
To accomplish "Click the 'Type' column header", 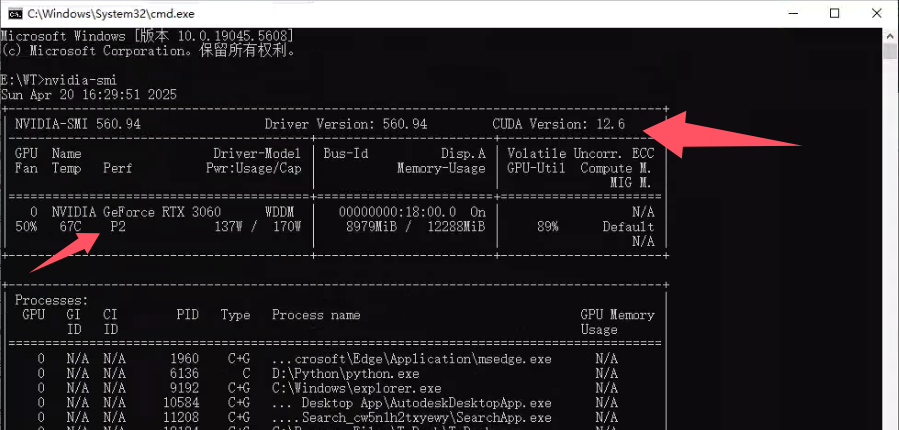I will [x=235, y=315].
